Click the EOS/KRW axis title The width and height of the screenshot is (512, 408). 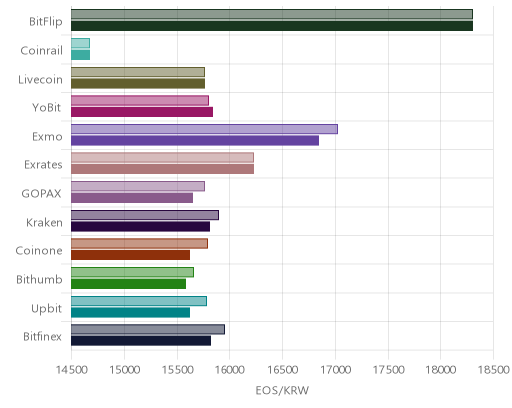coord(282,390)
